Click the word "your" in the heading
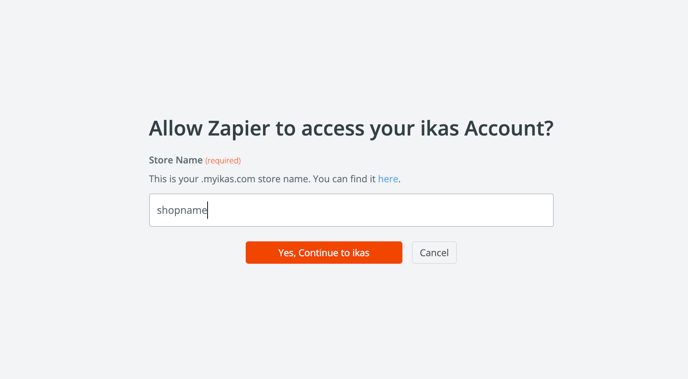This screenshot has height=379, width=688. tap(392, 131)
